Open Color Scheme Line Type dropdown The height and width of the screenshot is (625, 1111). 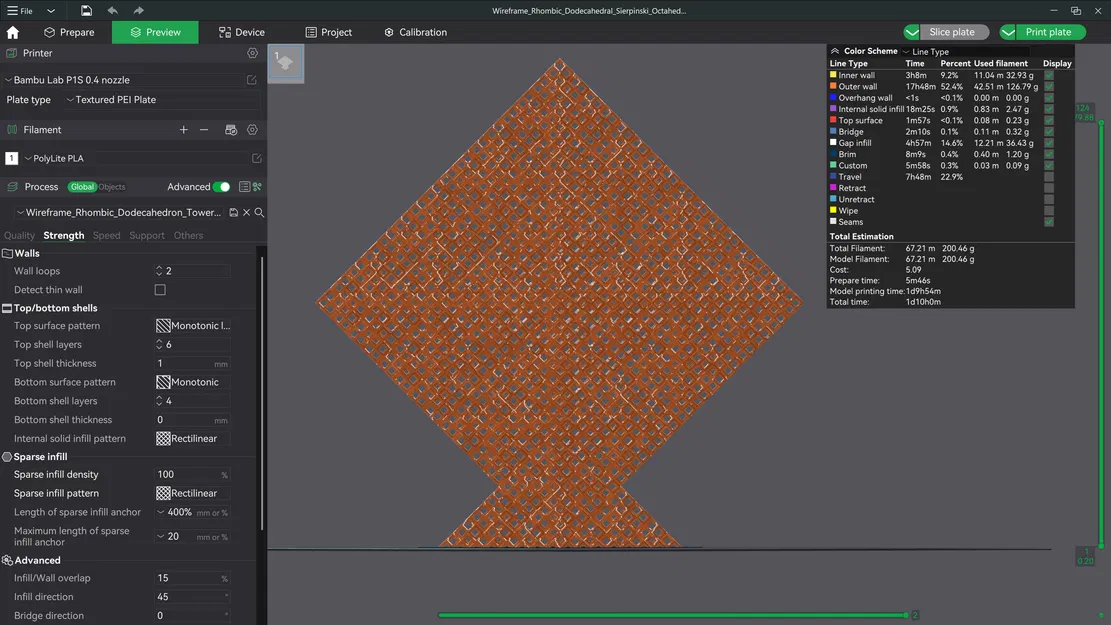tap(906, 52)
